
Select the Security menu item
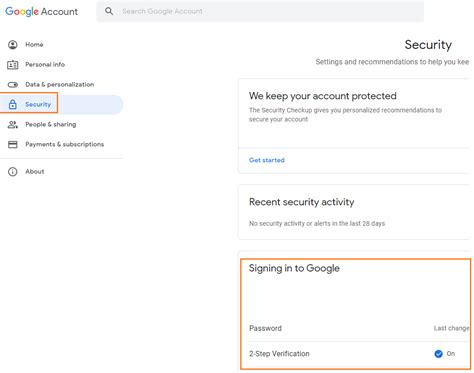pos(38,104)
